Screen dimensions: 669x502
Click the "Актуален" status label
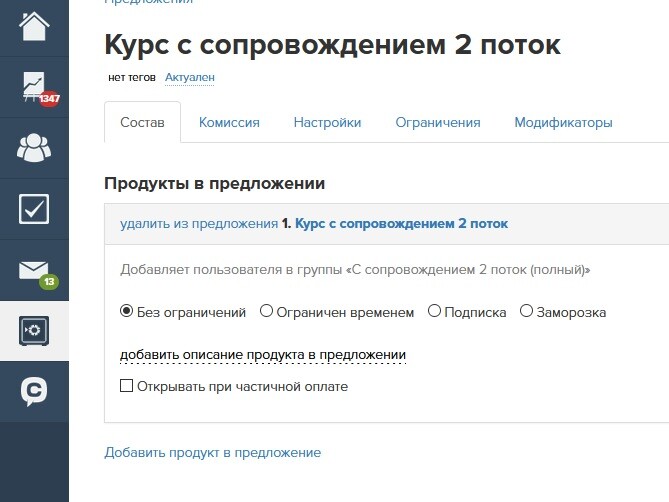190,77
